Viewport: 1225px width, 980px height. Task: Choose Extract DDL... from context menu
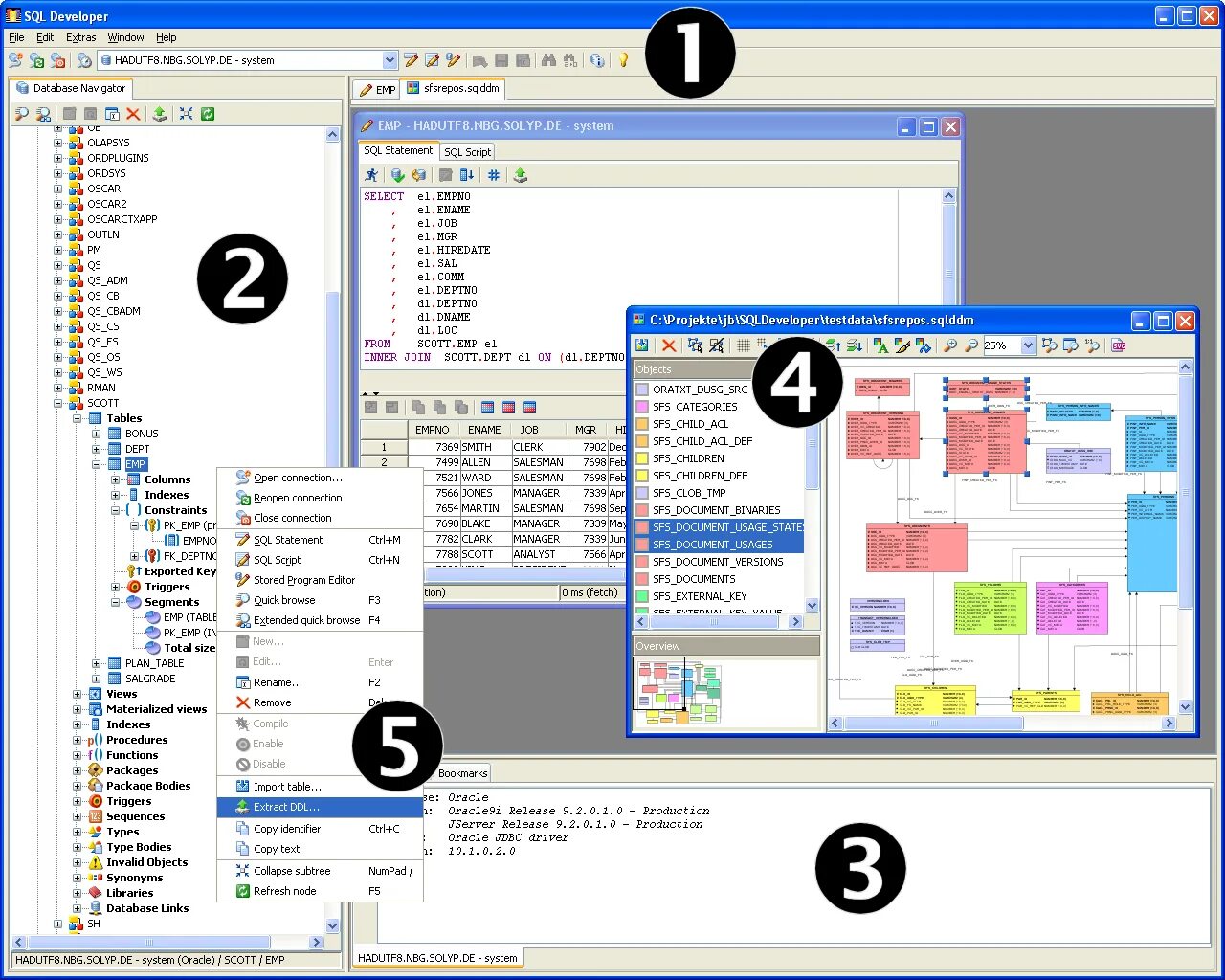[x=321, y=807]
